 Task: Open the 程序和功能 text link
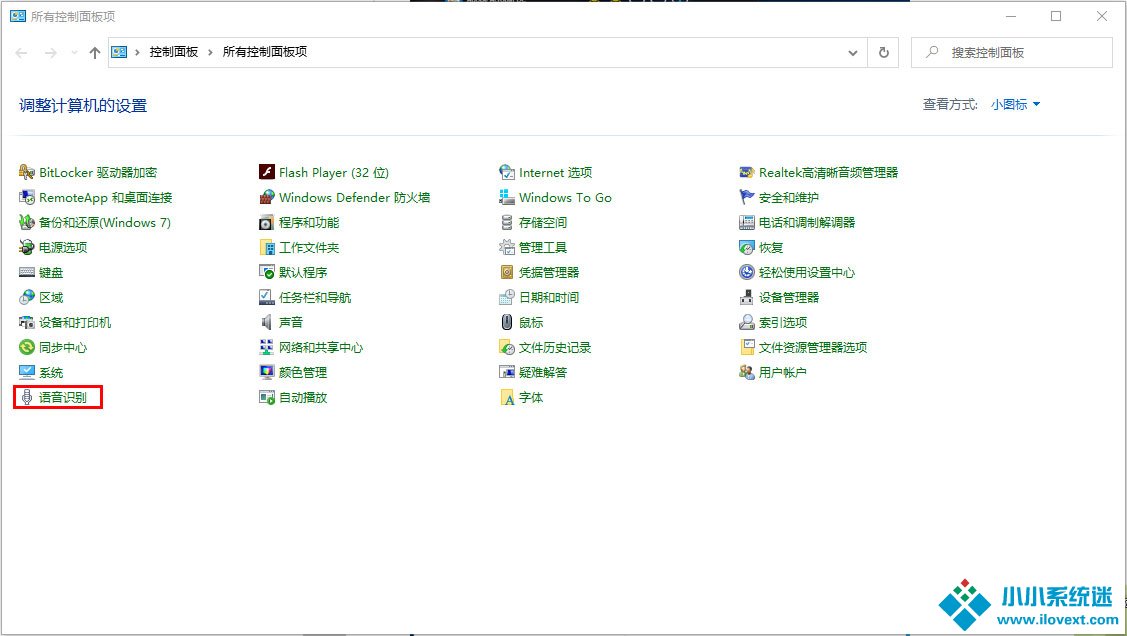tap(309, 223)
